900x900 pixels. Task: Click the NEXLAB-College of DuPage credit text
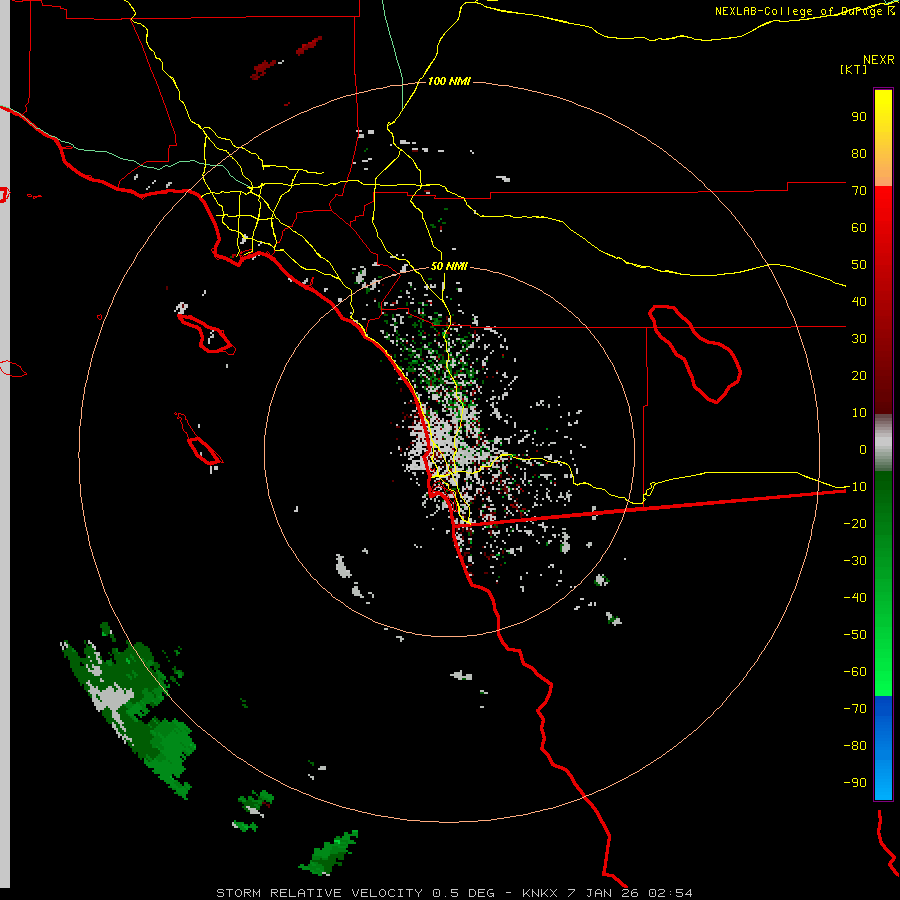[804, 11]
